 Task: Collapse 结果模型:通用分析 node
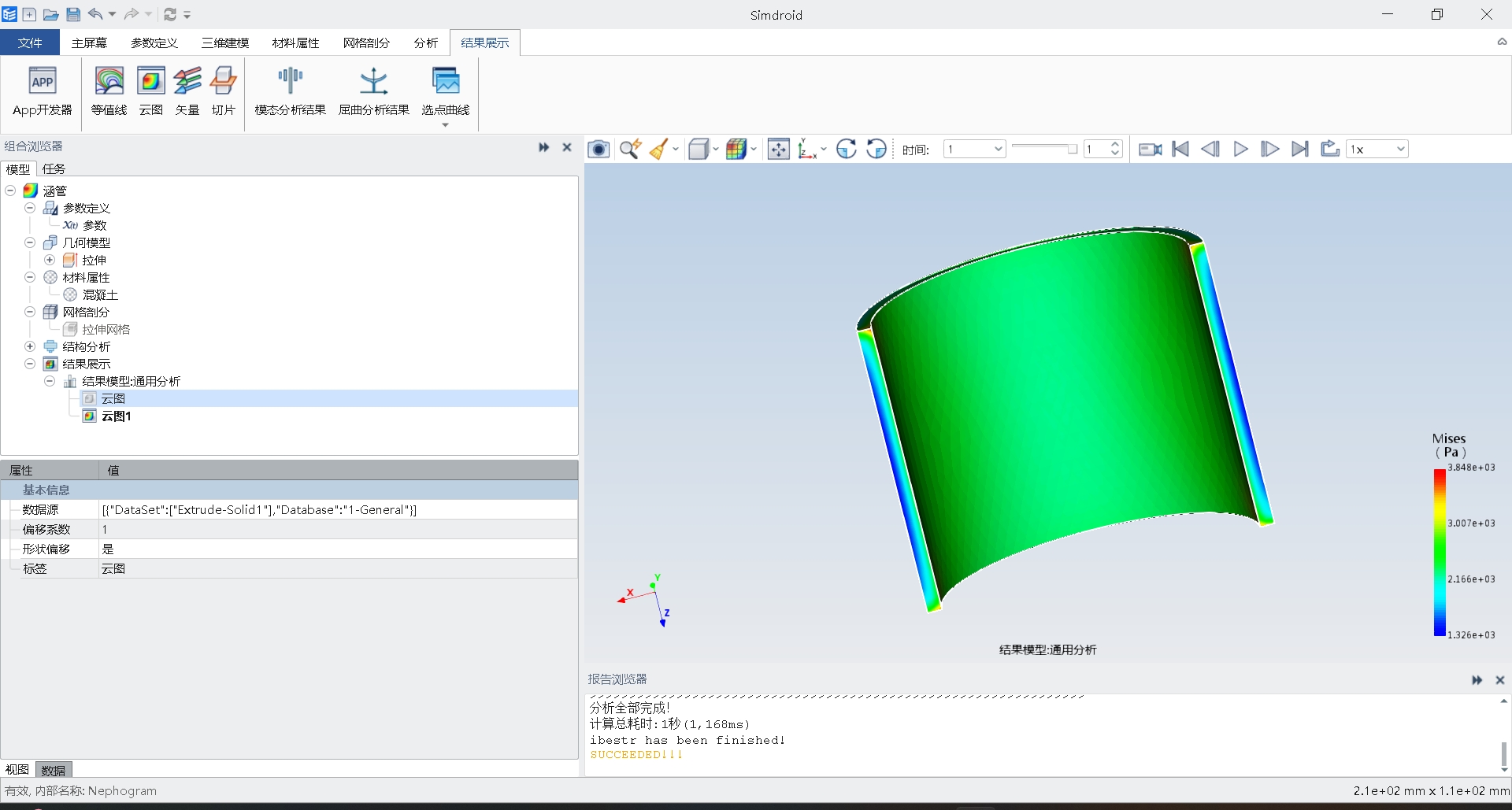pyautogui.click(x=50, y=381)
